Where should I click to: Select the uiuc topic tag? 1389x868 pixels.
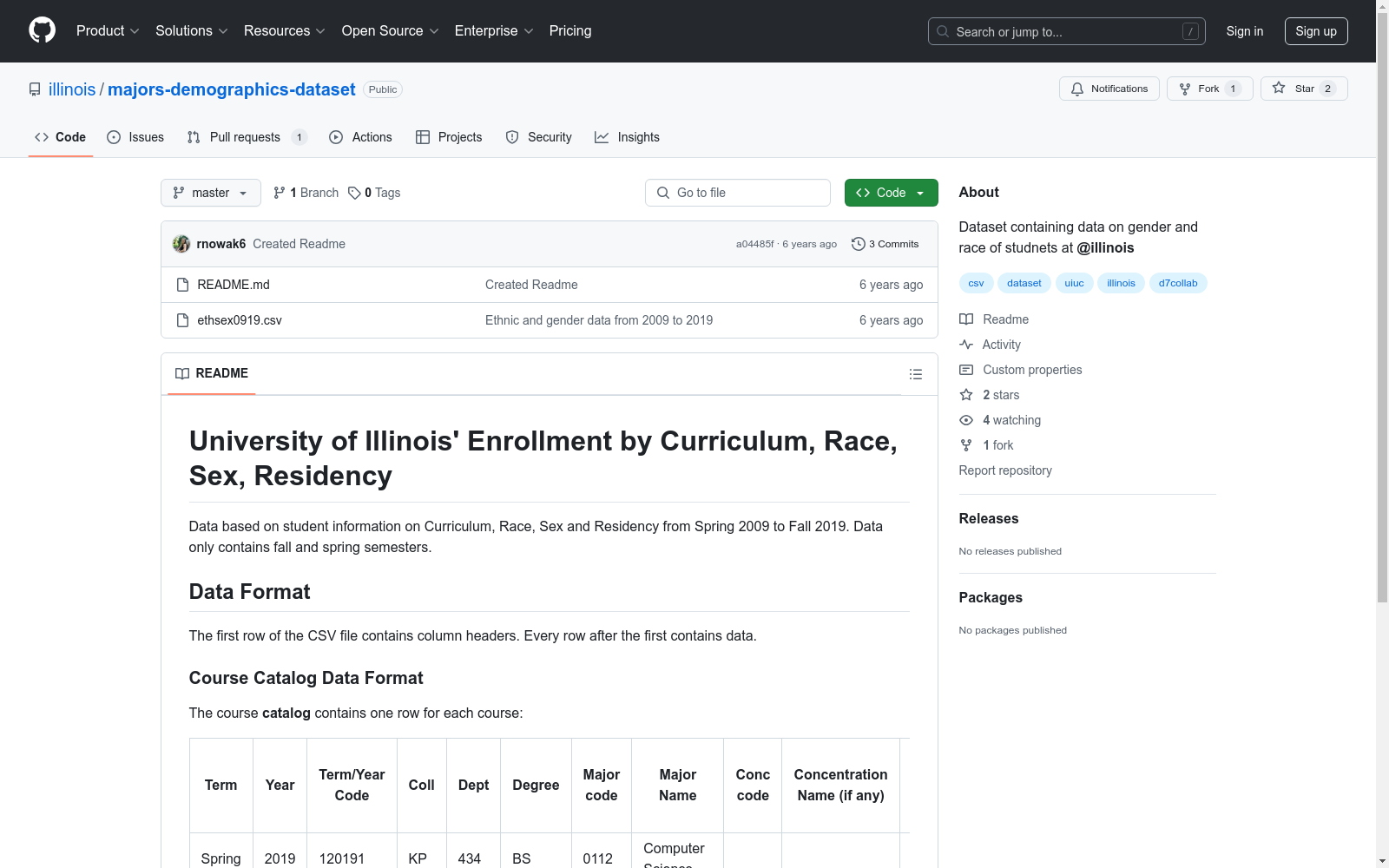[x=1075, y=283]
